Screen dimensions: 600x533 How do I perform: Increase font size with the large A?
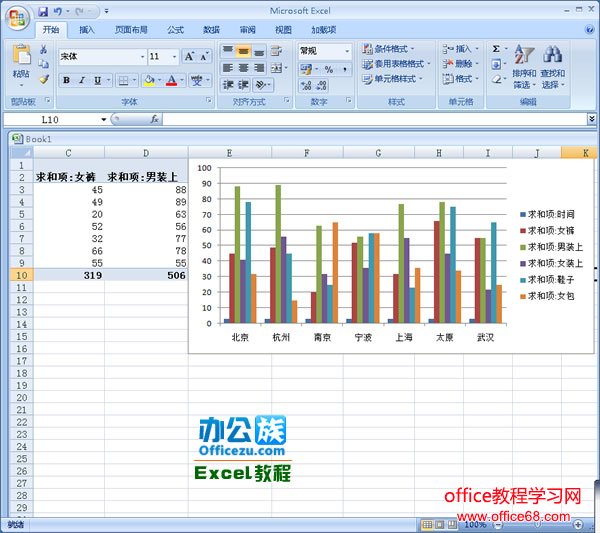[x=189, y=57]
